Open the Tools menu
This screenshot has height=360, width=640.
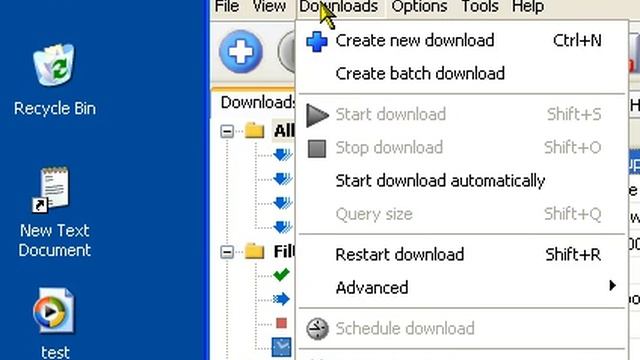tap(480, 7)
